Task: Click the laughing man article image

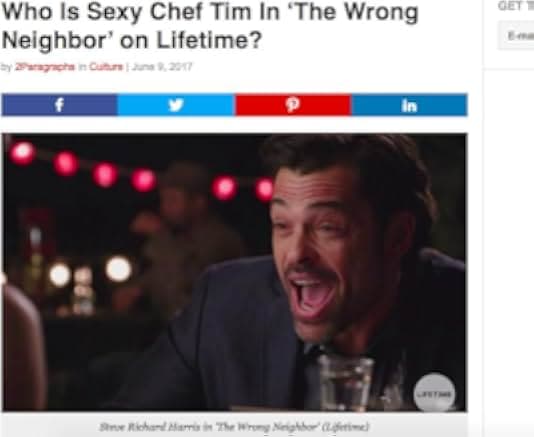Action: click(235, 272)
